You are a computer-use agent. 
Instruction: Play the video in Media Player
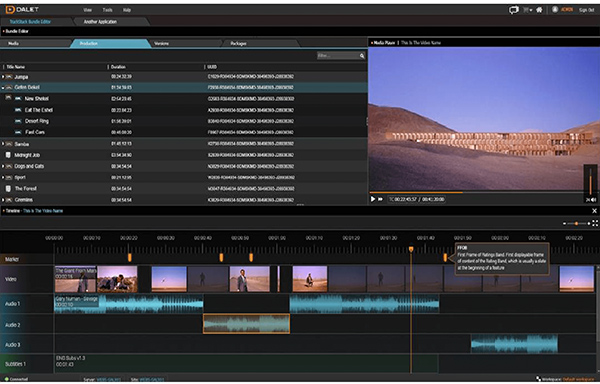pos(373,199)
